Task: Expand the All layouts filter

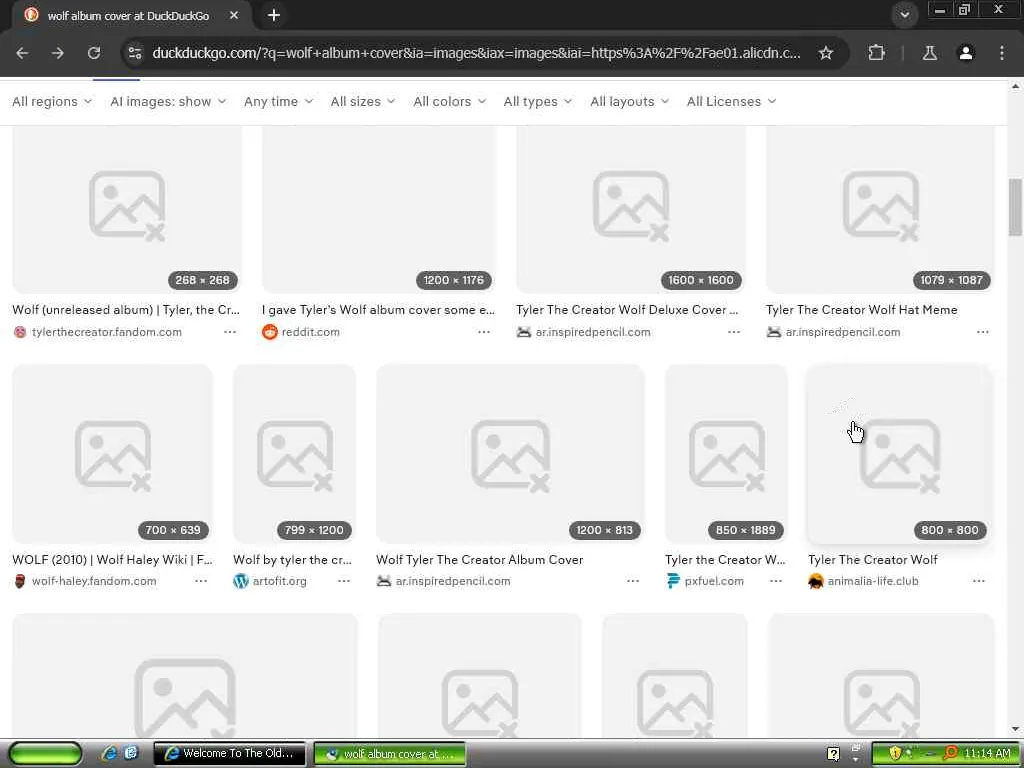Action: [630, 101]
